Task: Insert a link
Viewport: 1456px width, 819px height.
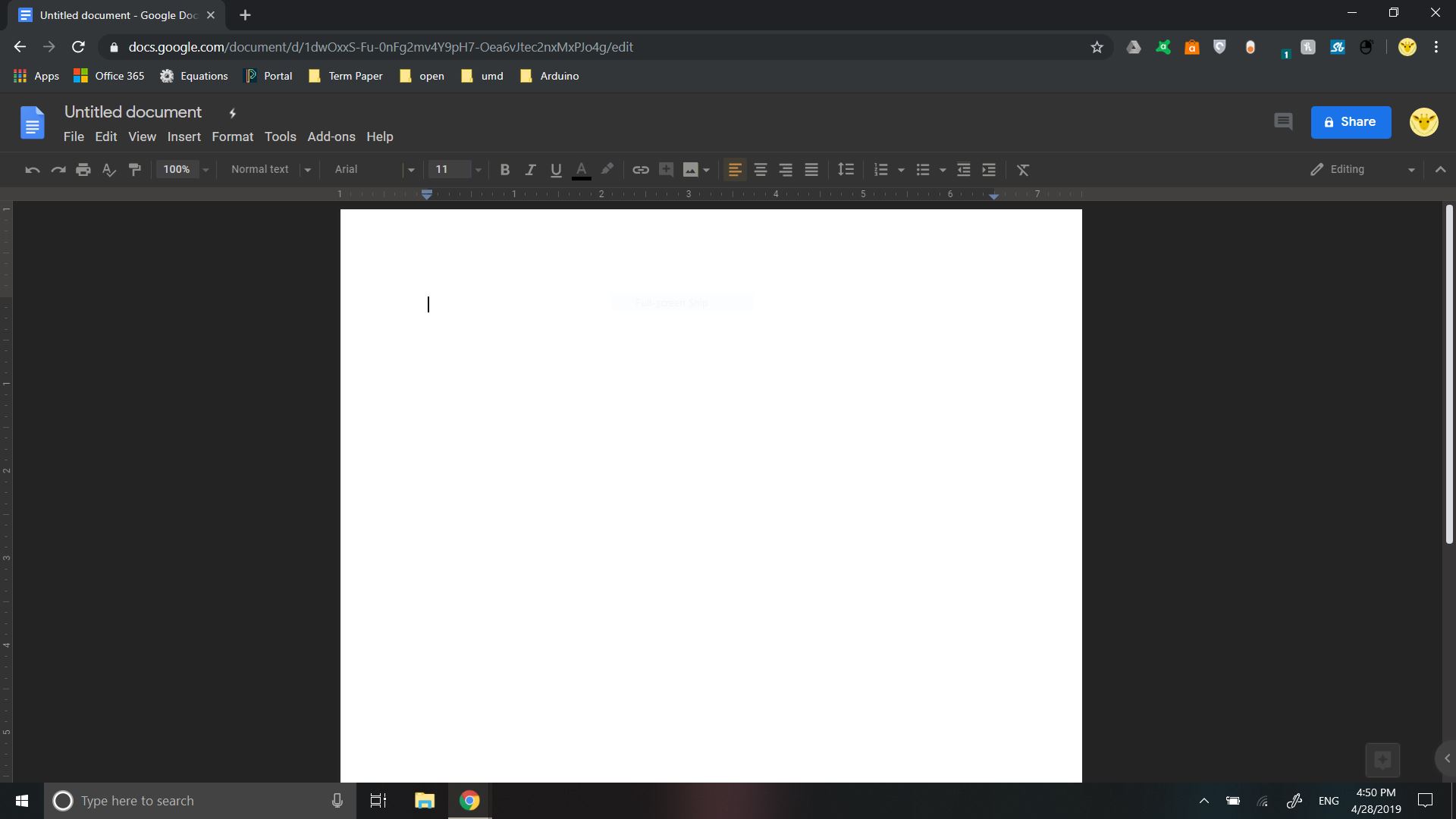Action: pos(641,169)
